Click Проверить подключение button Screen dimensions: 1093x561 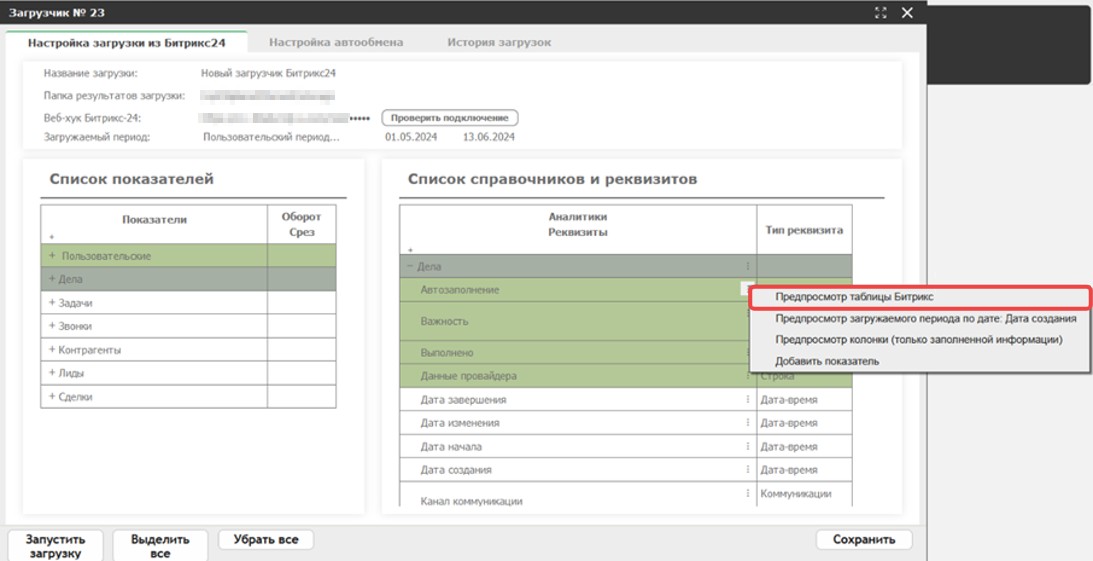tap(450, 118)
